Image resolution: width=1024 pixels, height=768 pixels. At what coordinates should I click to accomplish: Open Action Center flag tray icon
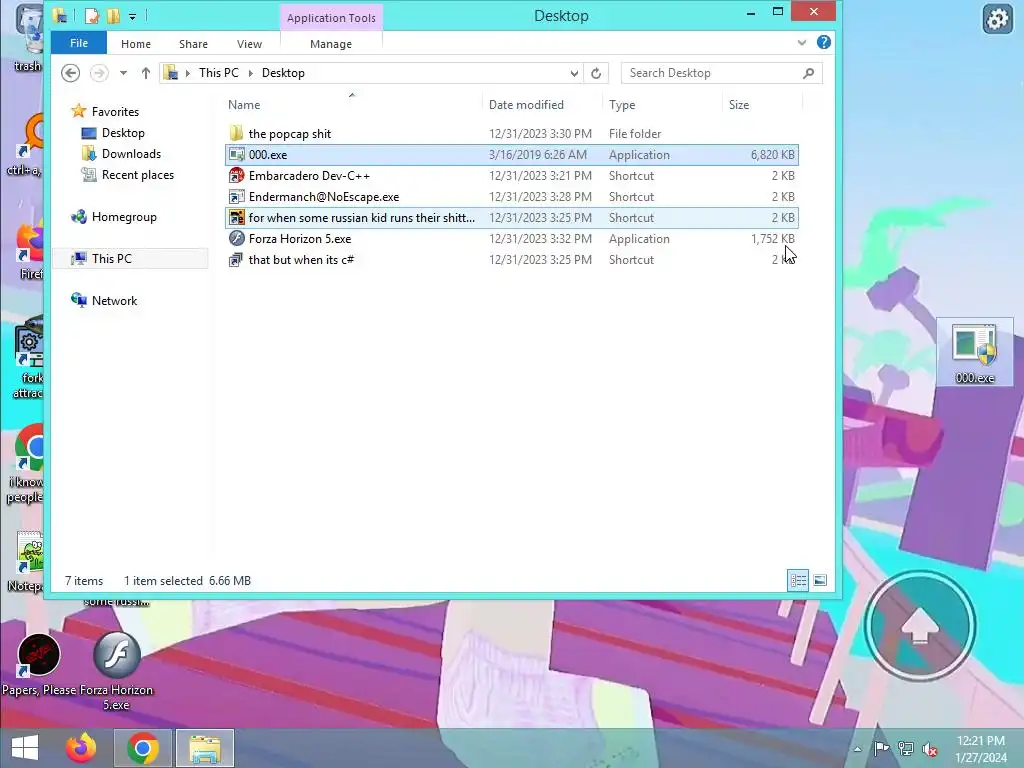click(881, 748)
